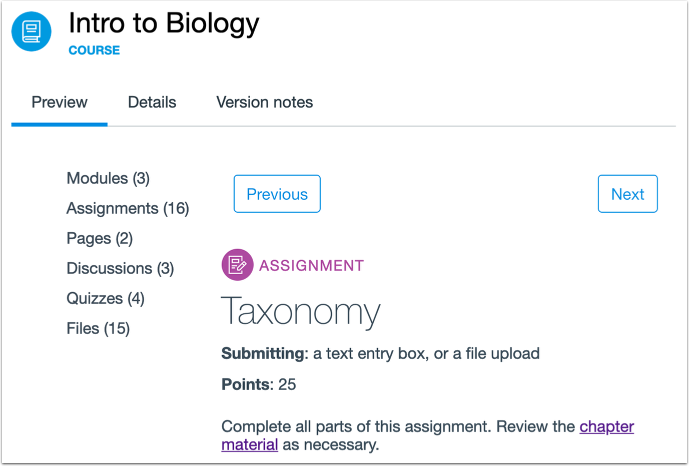Go to the Previous item
The height and width of the screenshot is (466, 689).
(x=277, y=194)
